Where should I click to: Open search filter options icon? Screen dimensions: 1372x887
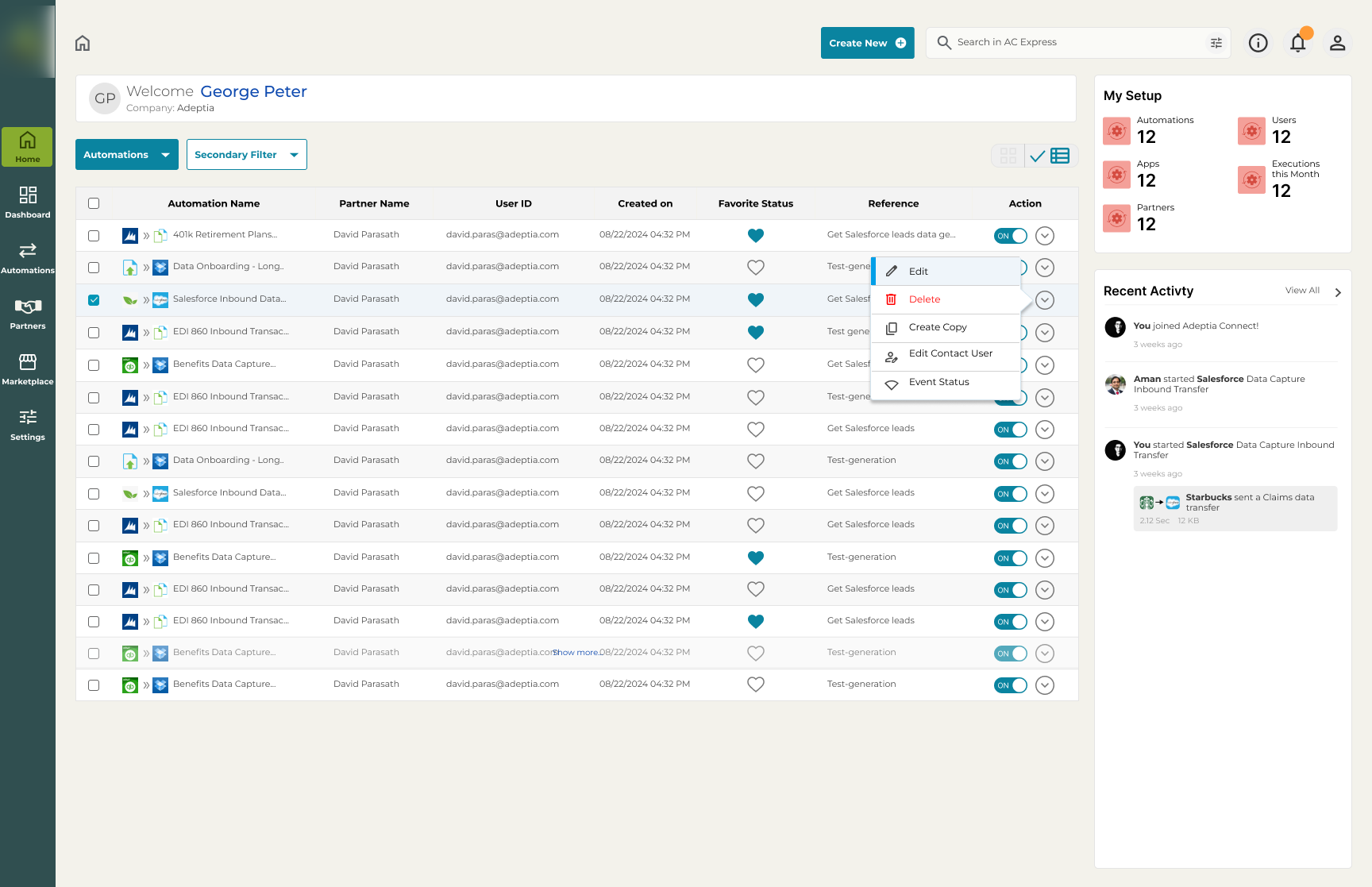click(1216, 43)
